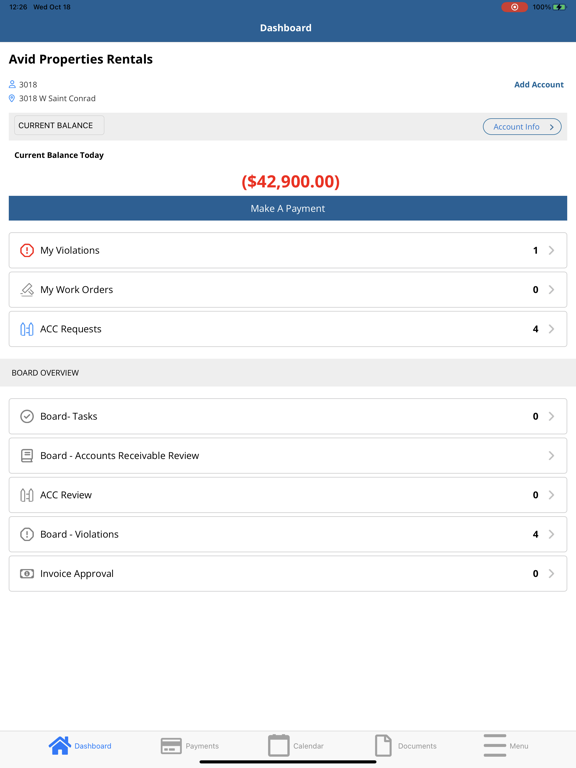Expand My Work Orders row chevron
Viewport: 576px width, 768px height.
(552, 289)
